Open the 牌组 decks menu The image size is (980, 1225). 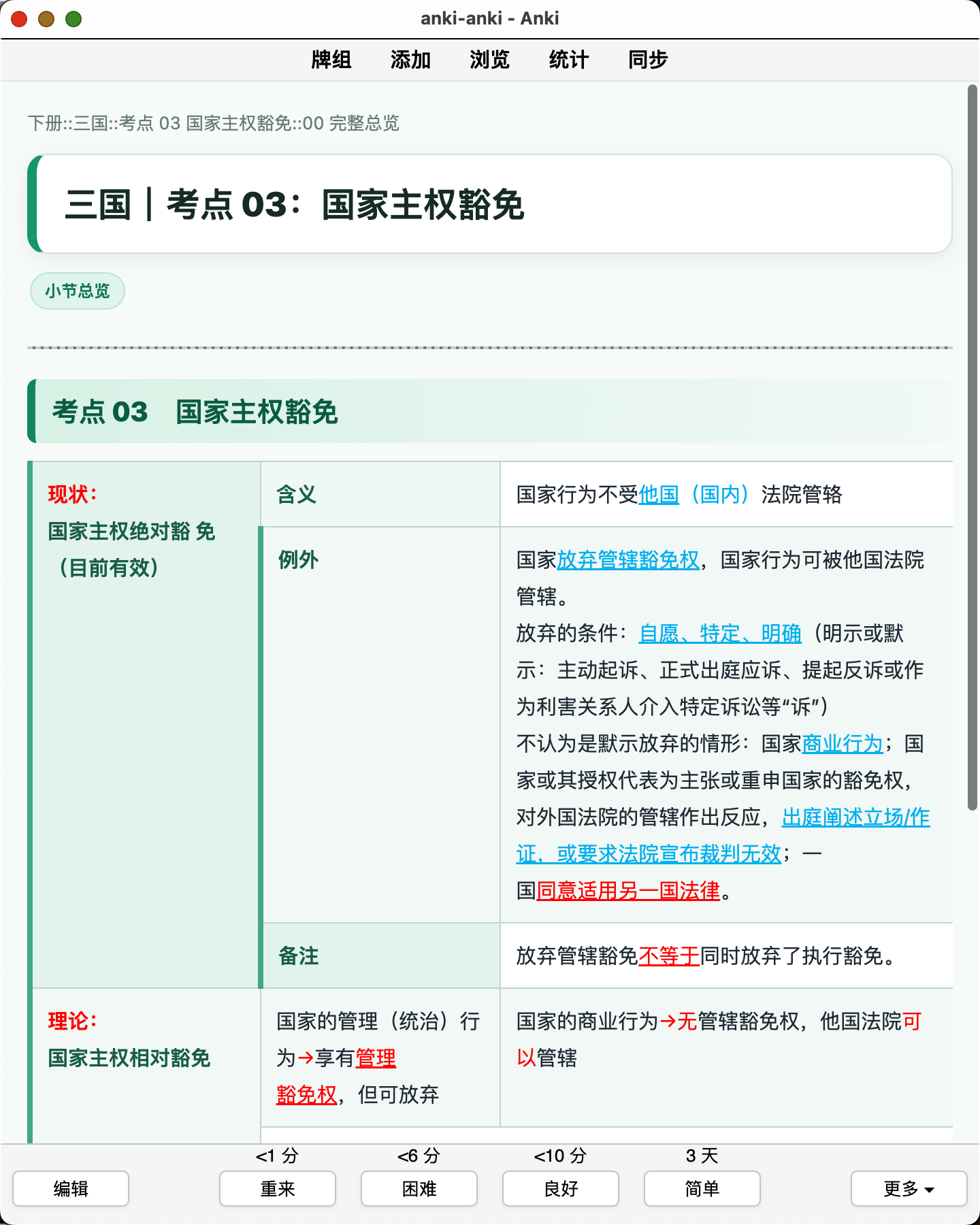[331, 60]
